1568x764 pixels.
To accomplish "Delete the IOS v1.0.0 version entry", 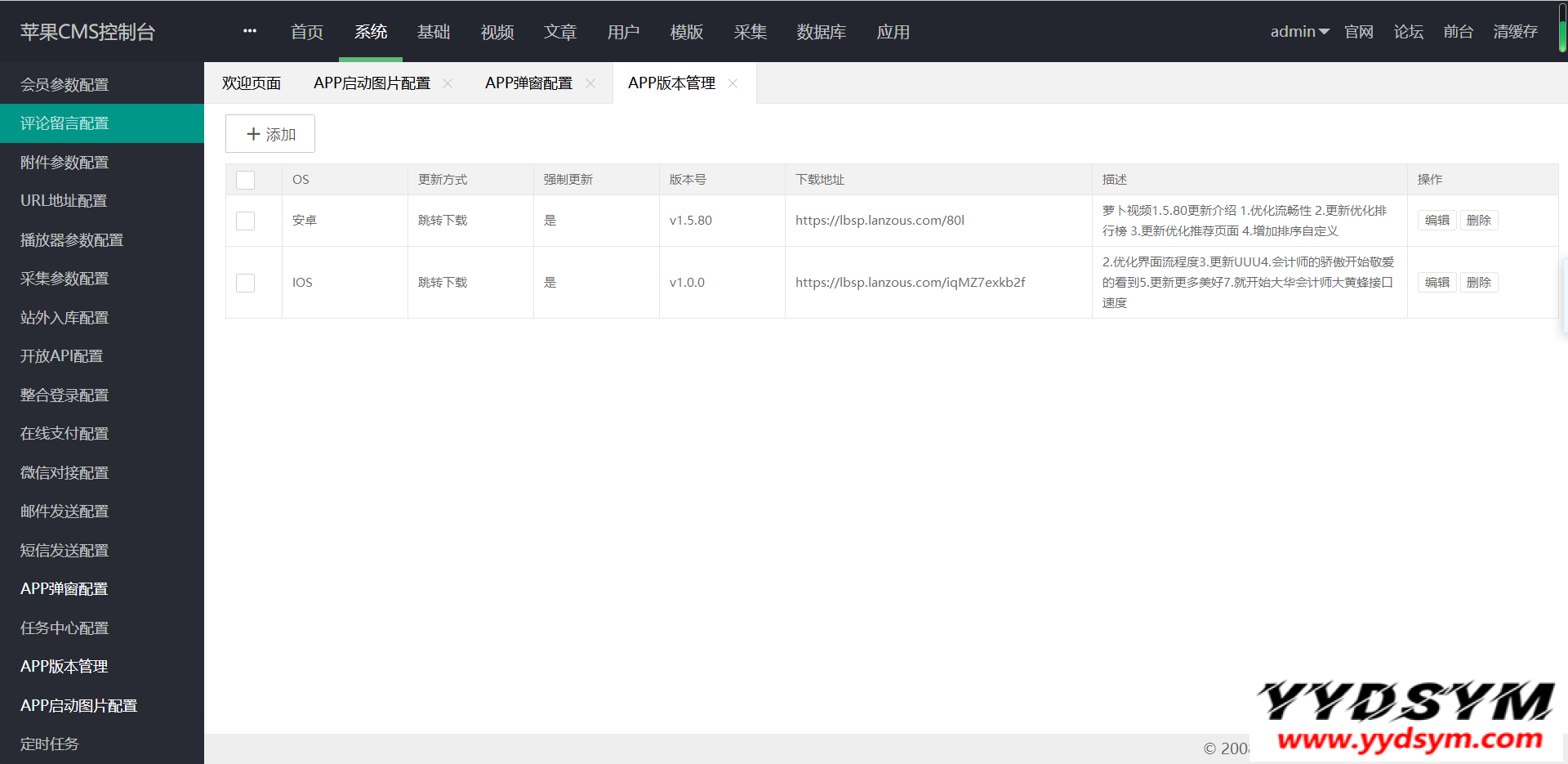I will 1478,283.
